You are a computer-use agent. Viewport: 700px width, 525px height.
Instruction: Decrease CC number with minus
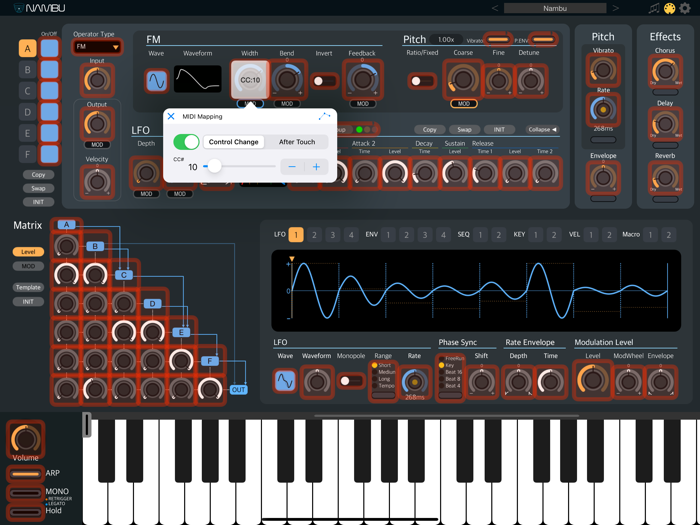(x=292, y=167)
